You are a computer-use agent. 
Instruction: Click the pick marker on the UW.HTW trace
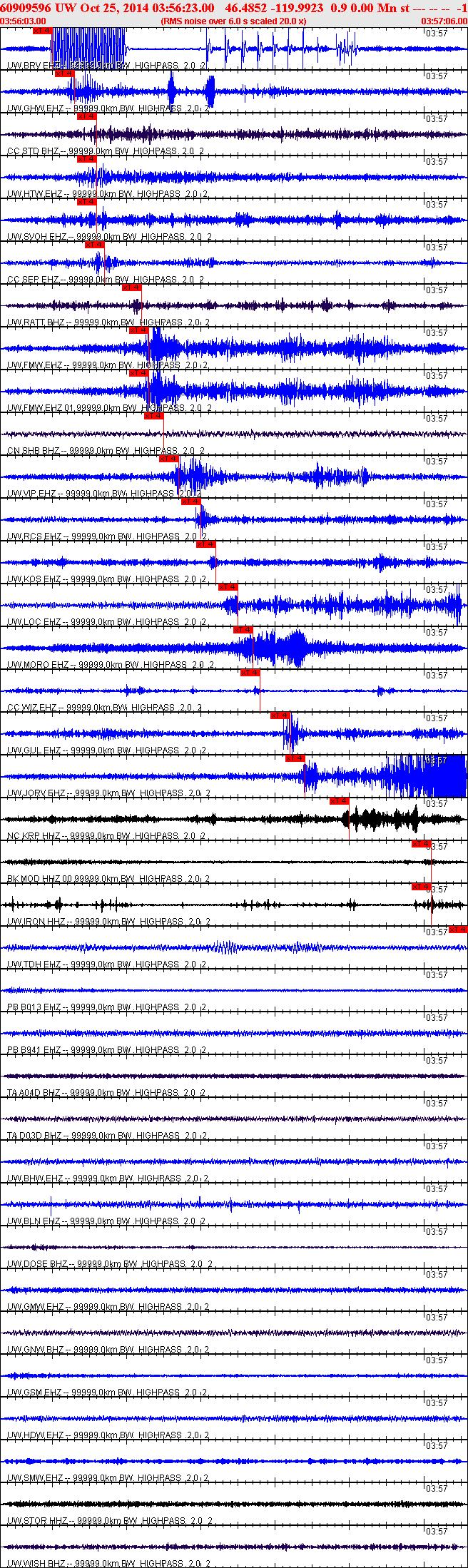tap(86, 158)
